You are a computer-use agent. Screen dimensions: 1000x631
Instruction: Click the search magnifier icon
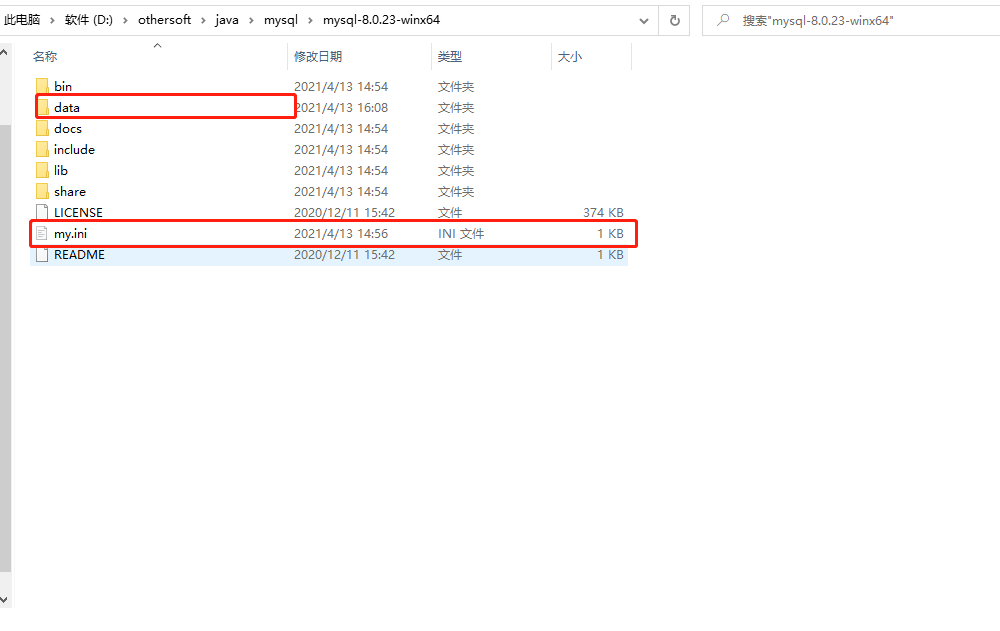click(723, 20)
